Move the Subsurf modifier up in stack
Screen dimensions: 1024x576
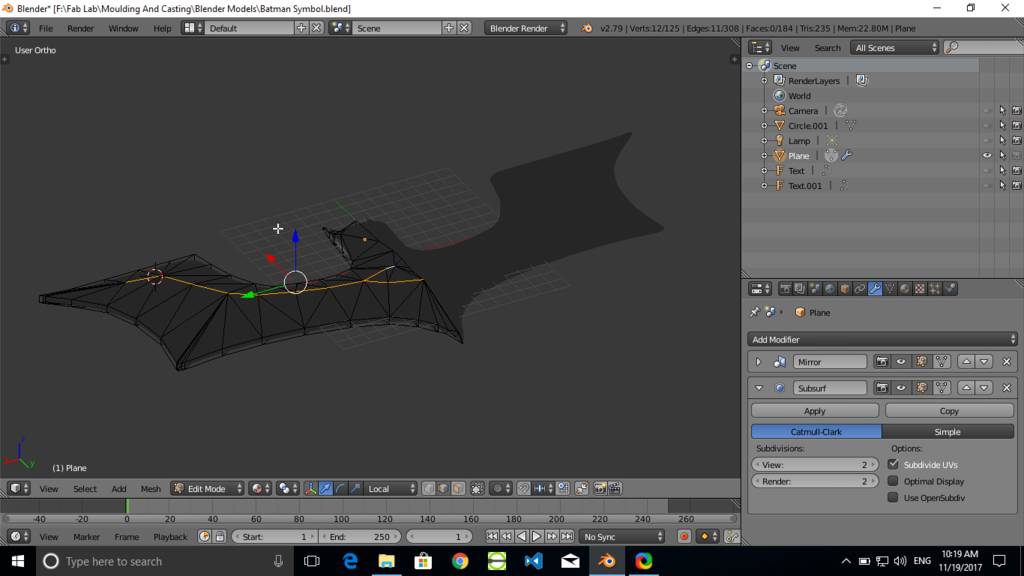tap(966, 388)
